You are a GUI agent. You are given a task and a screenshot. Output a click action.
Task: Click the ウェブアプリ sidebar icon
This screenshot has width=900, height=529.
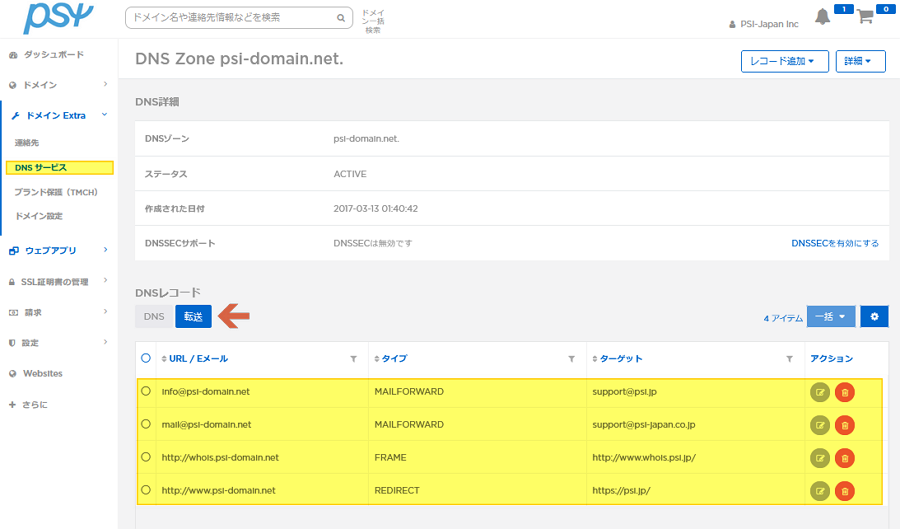click(14, 251)
